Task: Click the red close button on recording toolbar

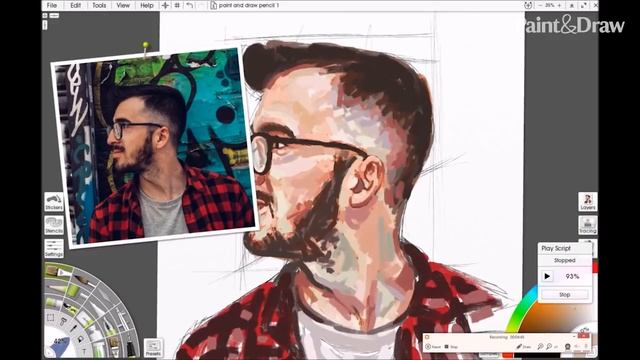Action: (x=584, y=336)
